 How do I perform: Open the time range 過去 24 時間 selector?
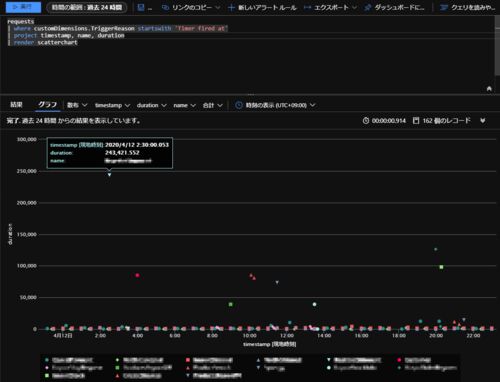(x=87, y=7)
